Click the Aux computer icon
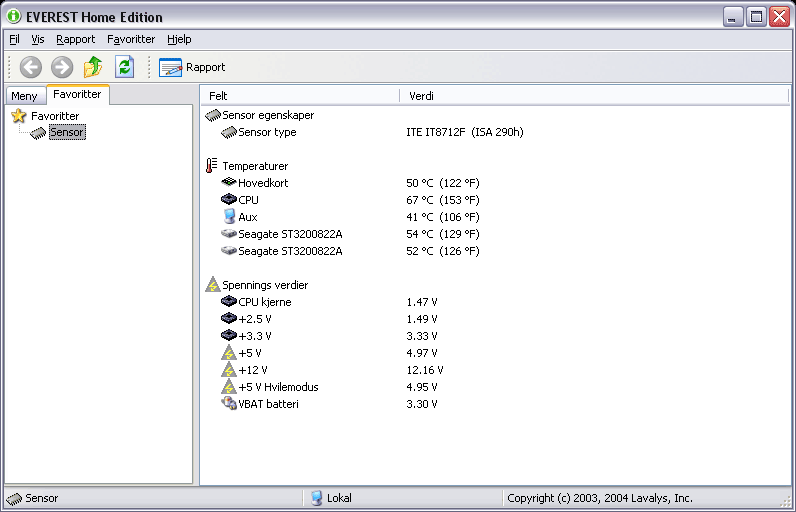 (x=229, y=217)
